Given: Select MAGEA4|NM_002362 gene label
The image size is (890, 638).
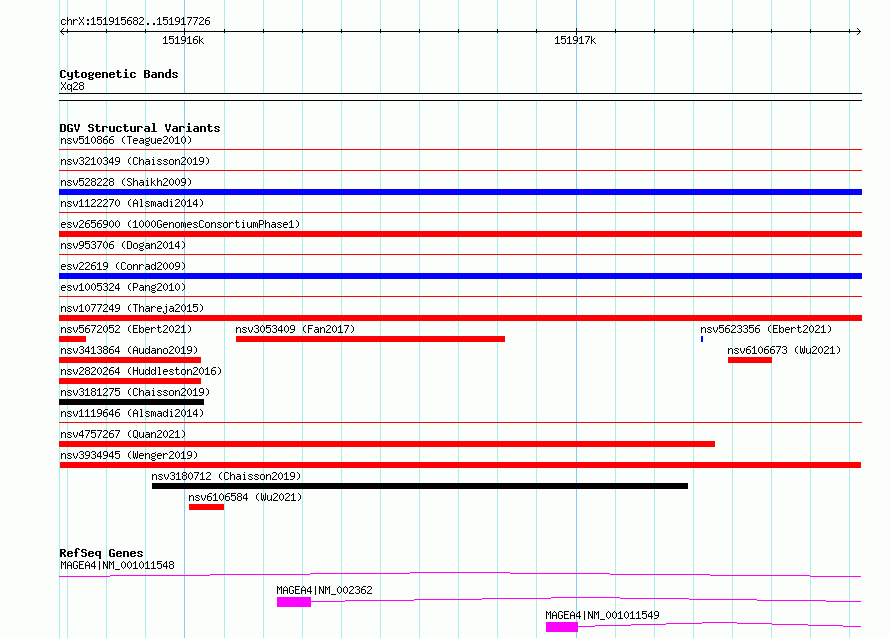Looking at the screenshot, I should click(325, 590).
